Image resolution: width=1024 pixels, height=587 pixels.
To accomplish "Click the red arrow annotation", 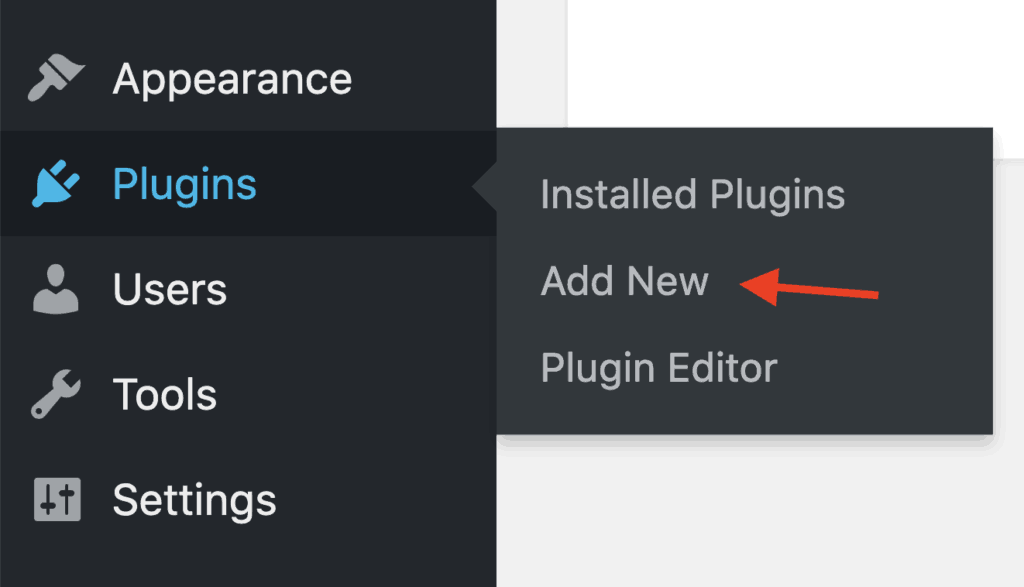I will pyautogui.click(x=809, y=287).
